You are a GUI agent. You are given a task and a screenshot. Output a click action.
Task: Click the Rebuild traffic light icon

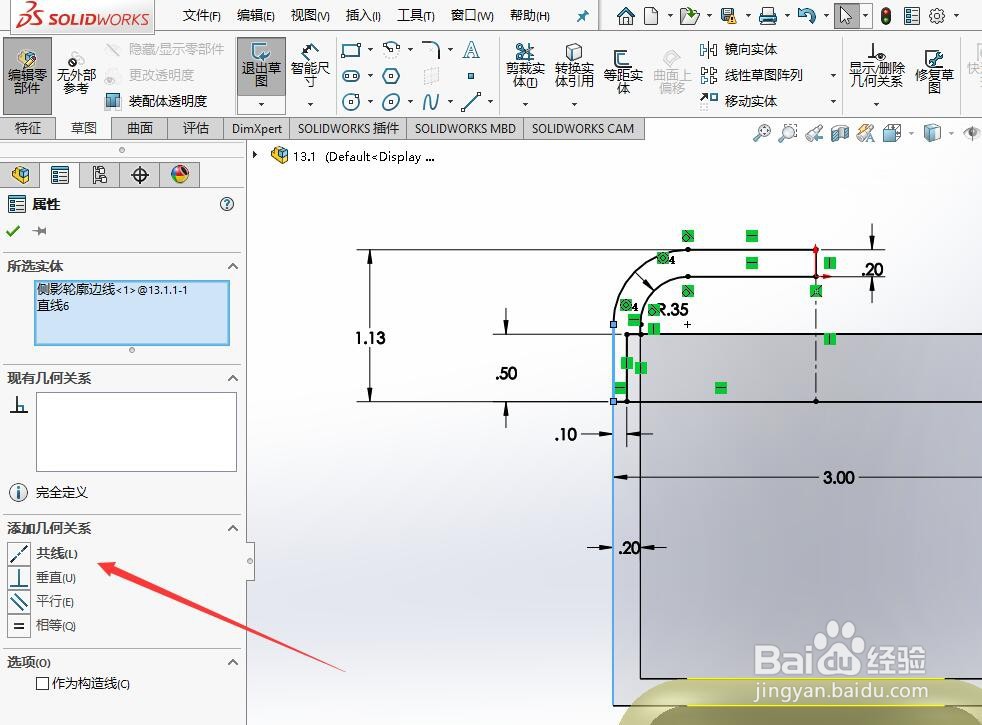[886, 16]
